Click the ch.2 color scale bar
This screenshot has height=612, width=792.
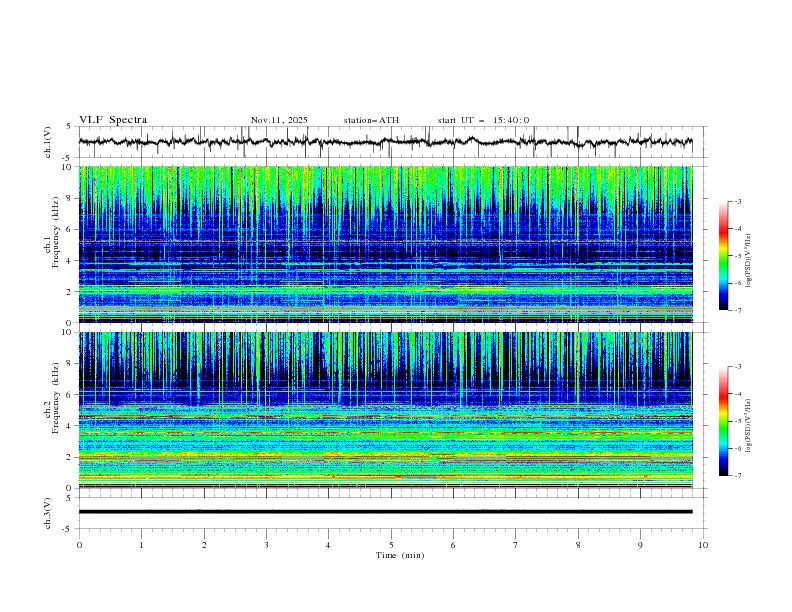click(724, 421)
